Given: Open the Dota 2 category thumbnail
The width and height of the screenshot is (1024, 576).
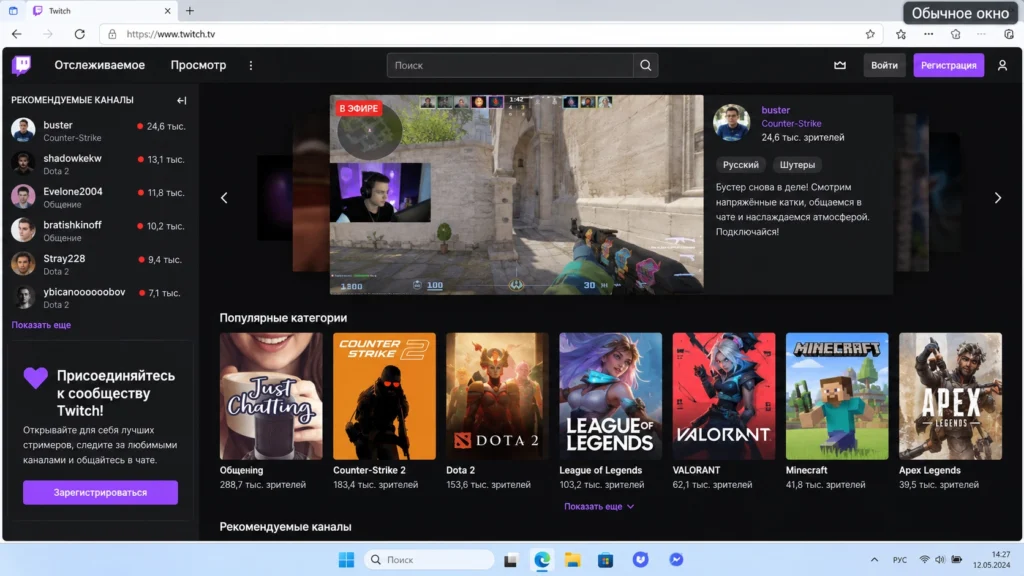Looking at the screenshot, I should click(x=497, y=396).
